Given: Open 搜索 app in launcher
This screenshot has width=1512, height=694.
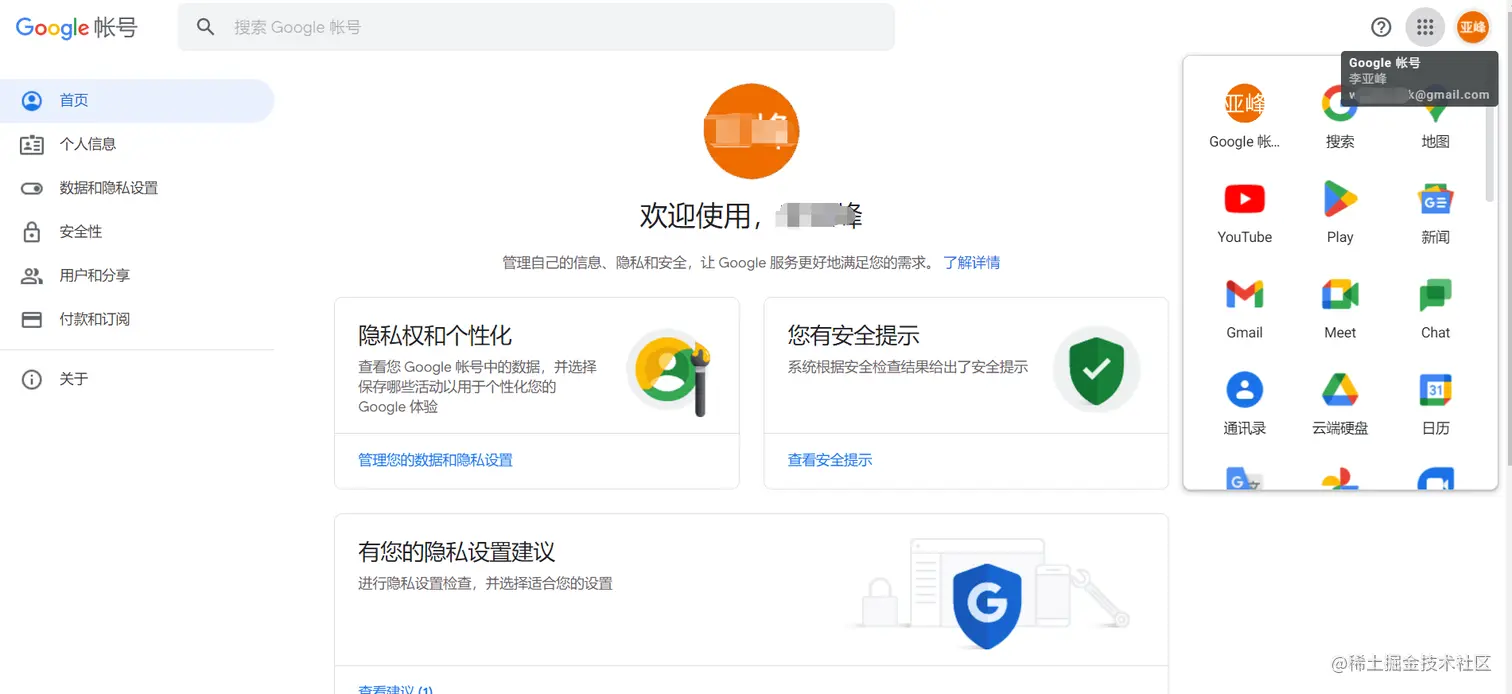Looking at the screenshot, I should coord(1340,117).
